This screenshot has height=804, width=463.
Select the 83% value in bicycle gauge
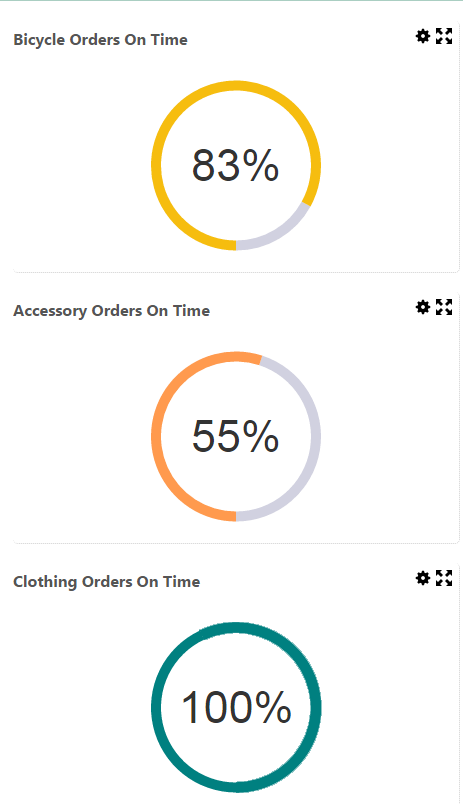click(x=236, y=165)
